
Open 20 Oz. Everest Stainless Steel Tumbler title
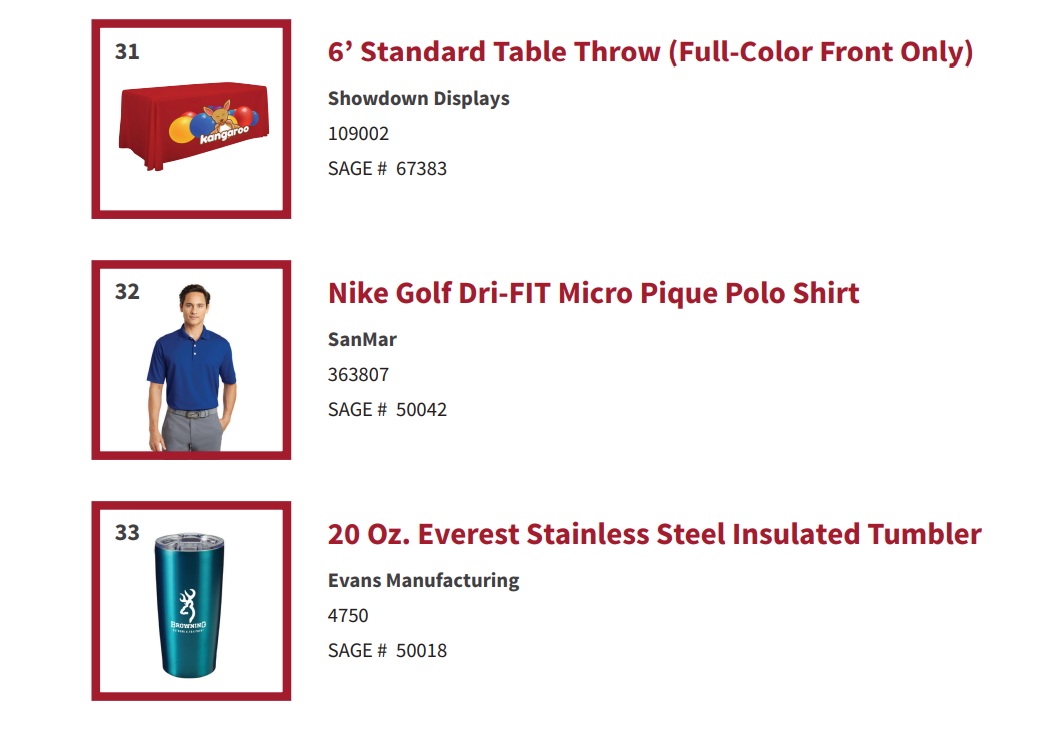[x=654, y=534]
